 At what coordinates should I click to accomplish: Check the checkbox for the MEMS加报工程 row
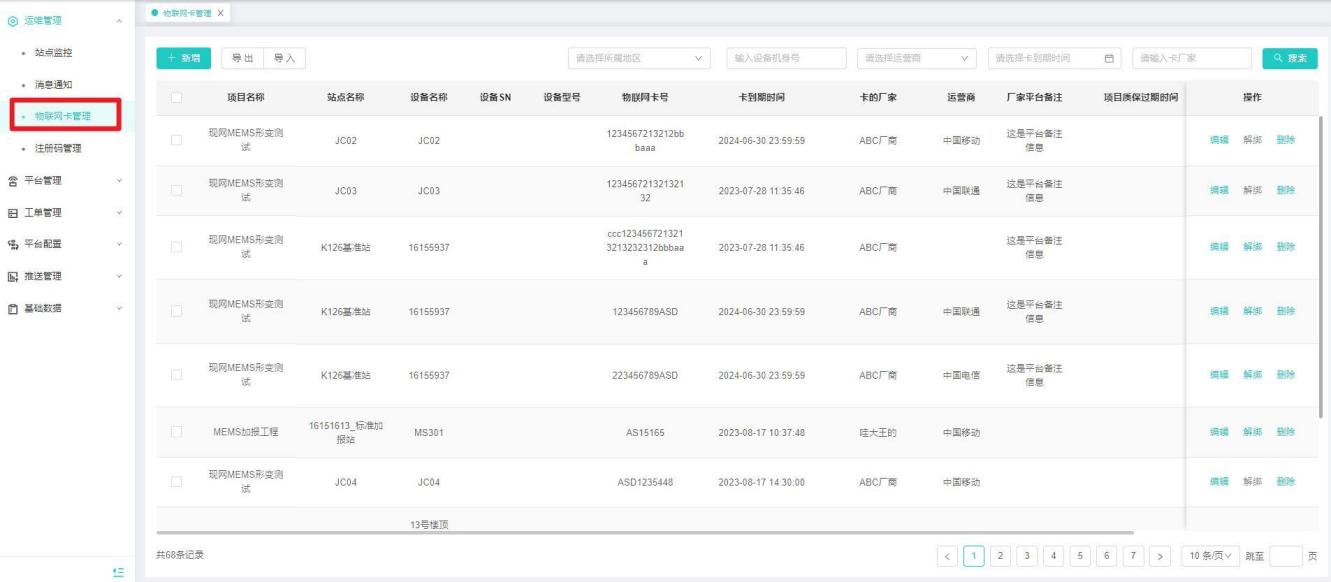pos(176,432)
